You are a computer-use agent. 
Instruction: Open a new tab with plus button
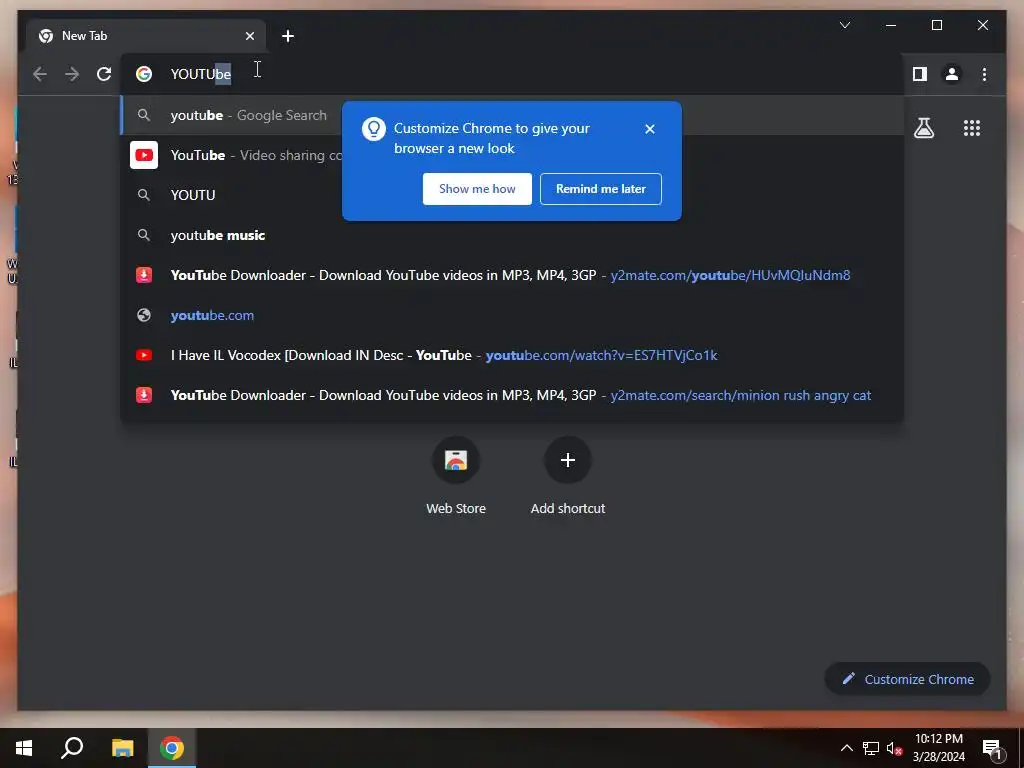(288, 36)
